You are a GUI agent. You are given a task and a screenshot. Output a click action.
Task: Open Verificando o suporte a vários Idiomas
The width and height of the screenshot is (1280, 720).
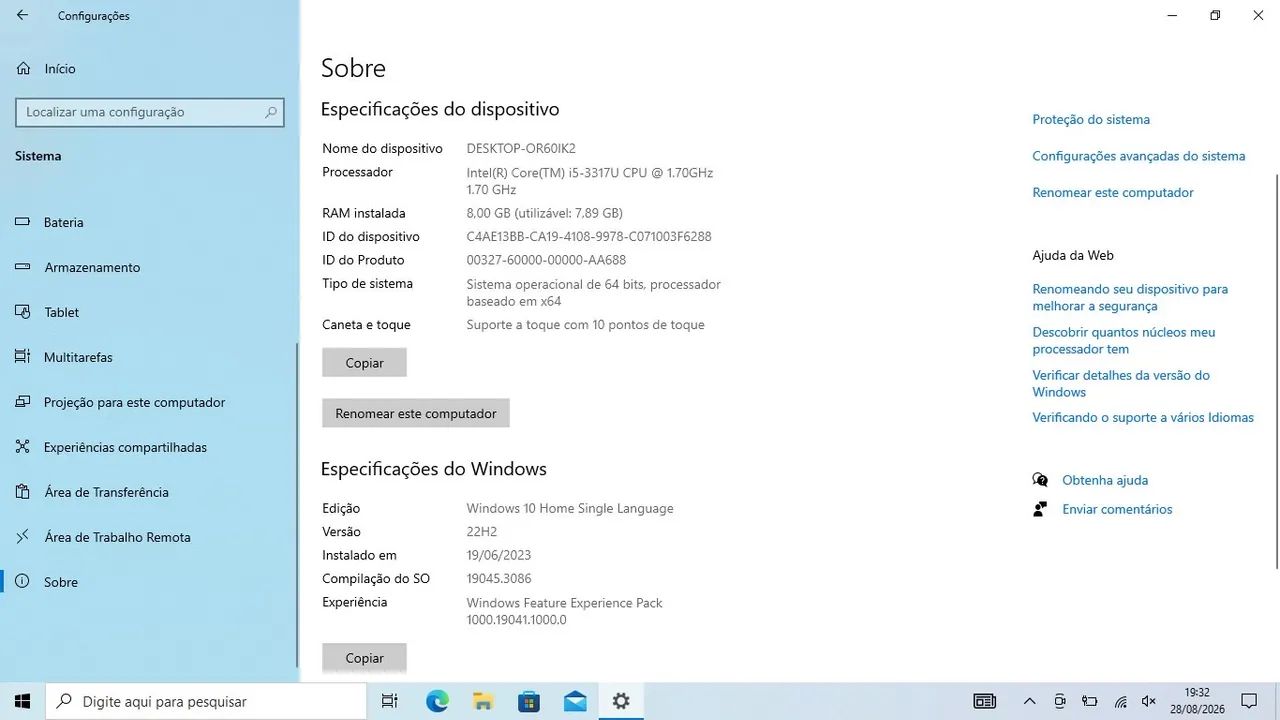1143,417
